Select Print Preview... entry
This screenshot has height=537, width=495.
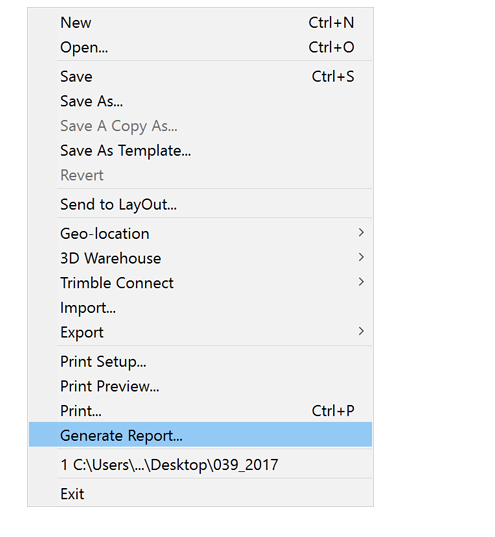coord(200,386)
